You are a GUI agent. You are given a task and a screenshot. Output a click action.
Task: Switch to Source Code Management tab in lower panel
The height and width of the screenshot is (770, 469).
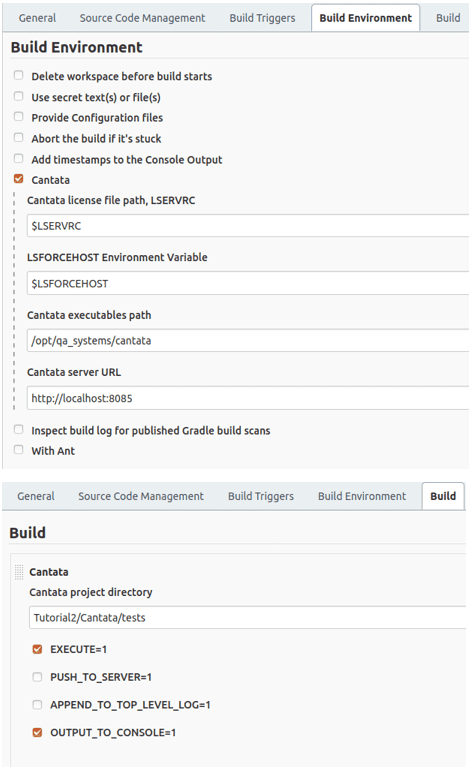click(141, 496)
